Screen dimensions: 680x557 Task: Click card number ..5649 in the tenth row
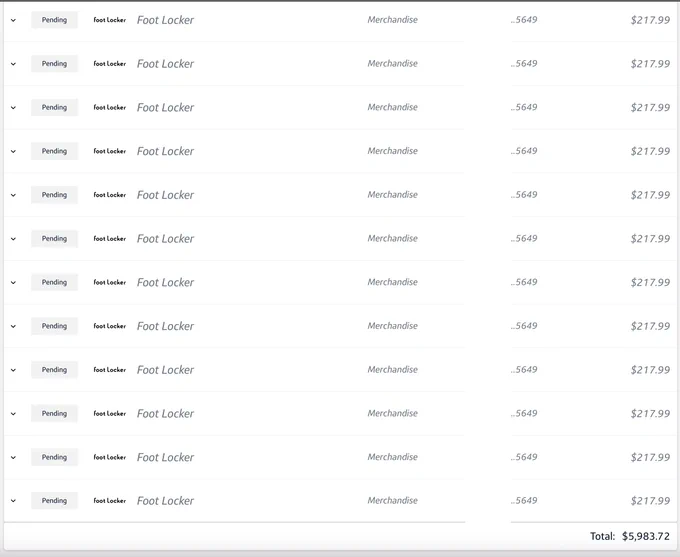[x=524, y=413]
